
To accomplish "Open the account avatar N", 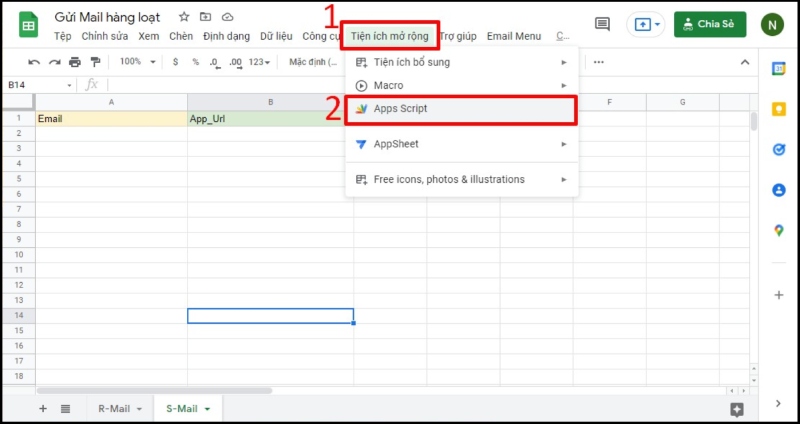I will pyautogui.click(x=772, y=24).
